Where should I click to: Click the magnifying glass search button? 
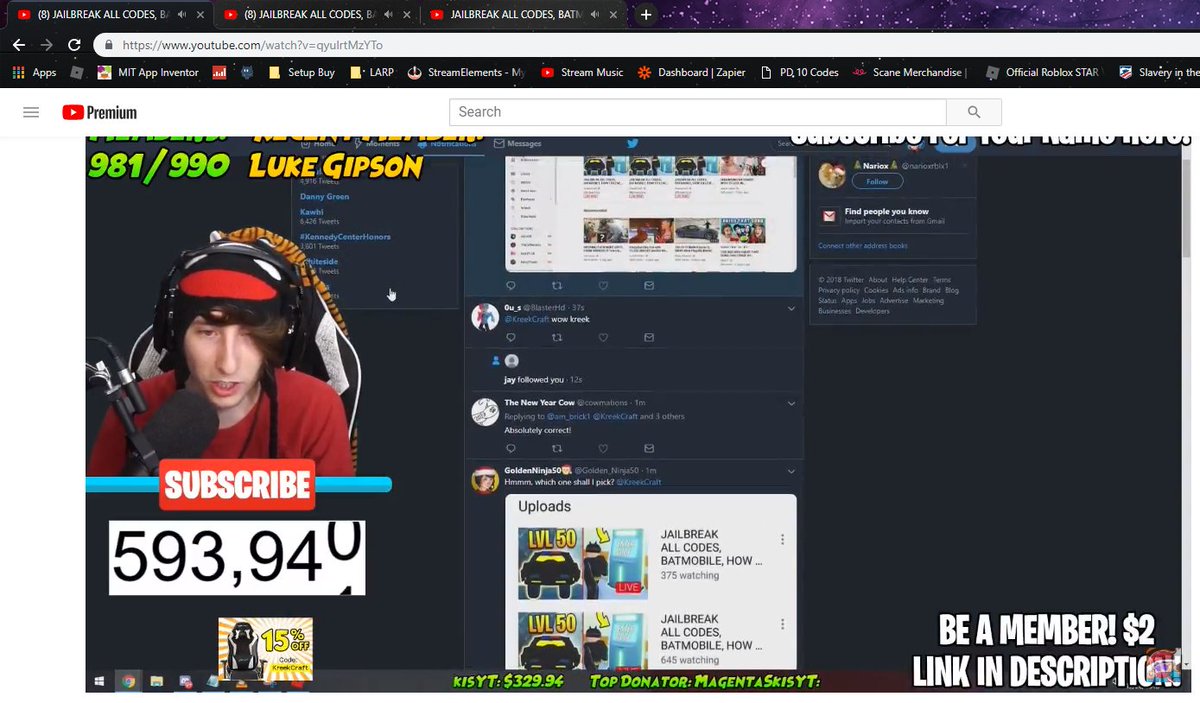coord(974,112)
